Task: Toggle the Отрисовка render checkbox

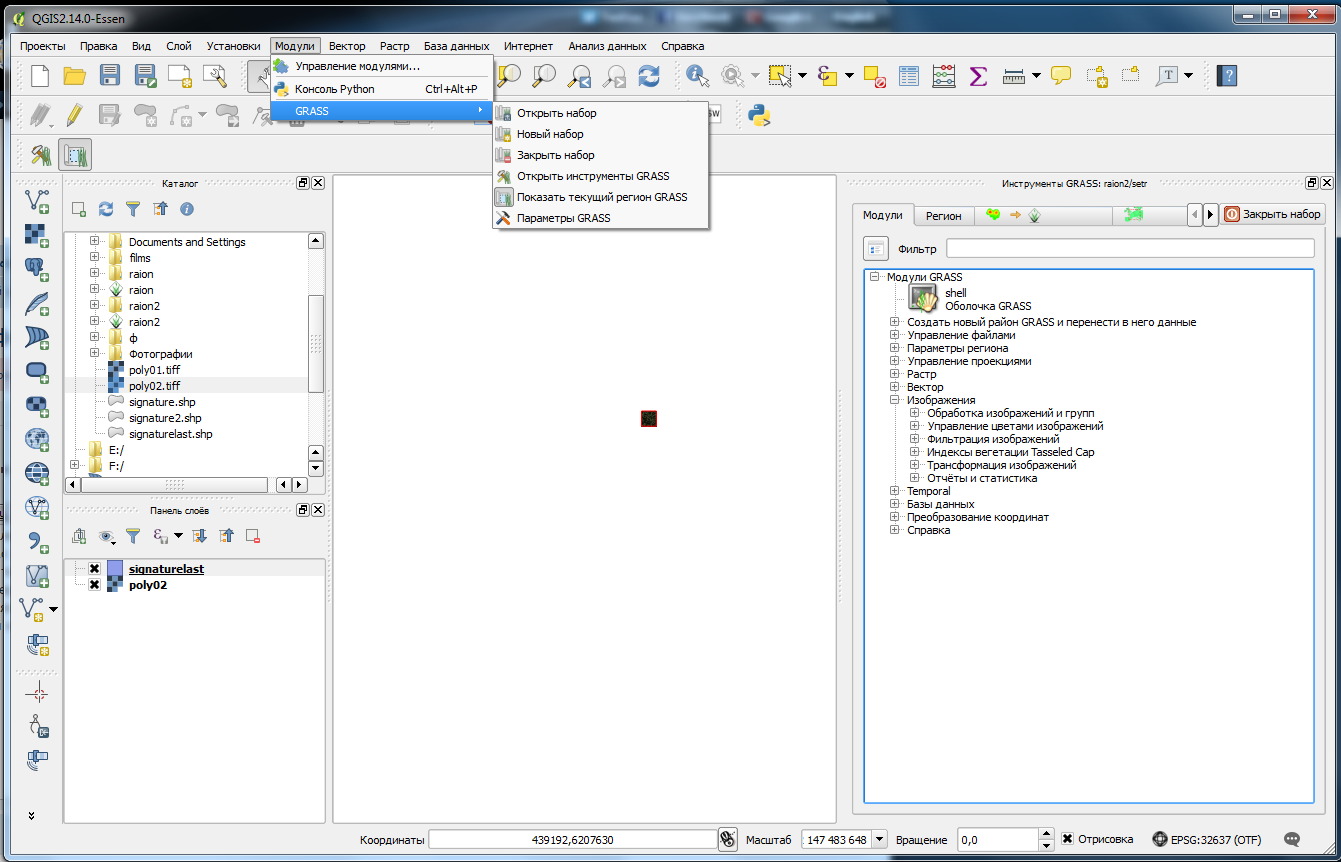Action: [1068, 839]
